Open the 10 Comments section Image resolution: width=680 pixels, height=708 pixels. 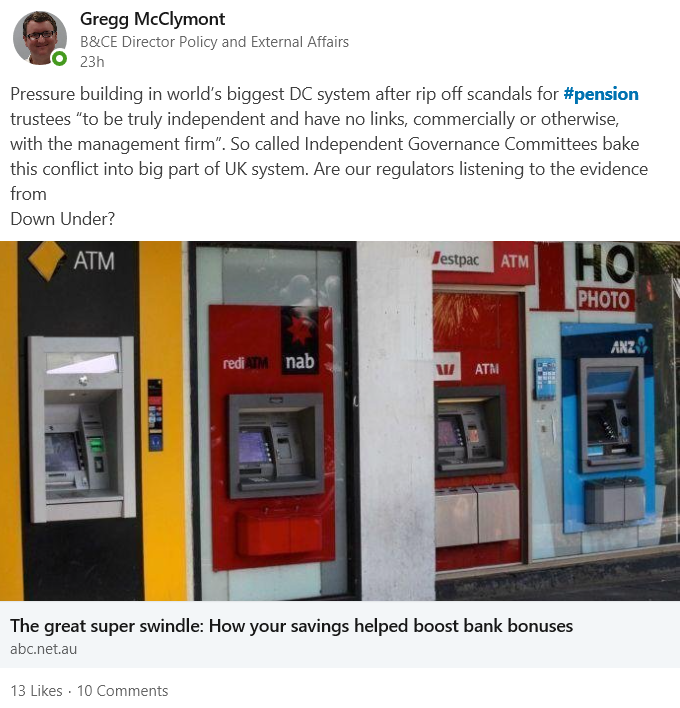tap(122, 690)
